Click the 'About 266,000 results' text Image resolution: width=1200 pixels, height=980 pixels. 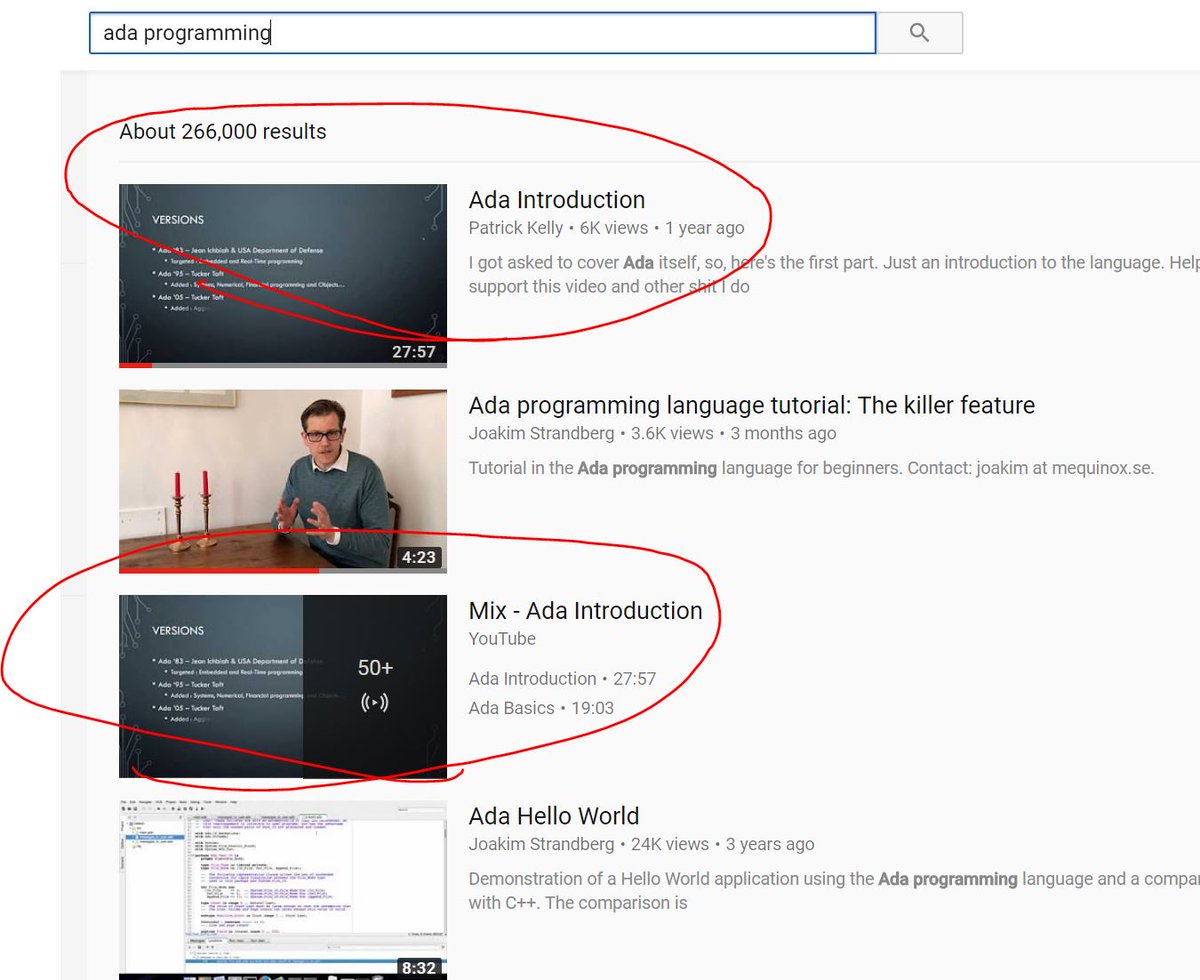coord(223,131)
